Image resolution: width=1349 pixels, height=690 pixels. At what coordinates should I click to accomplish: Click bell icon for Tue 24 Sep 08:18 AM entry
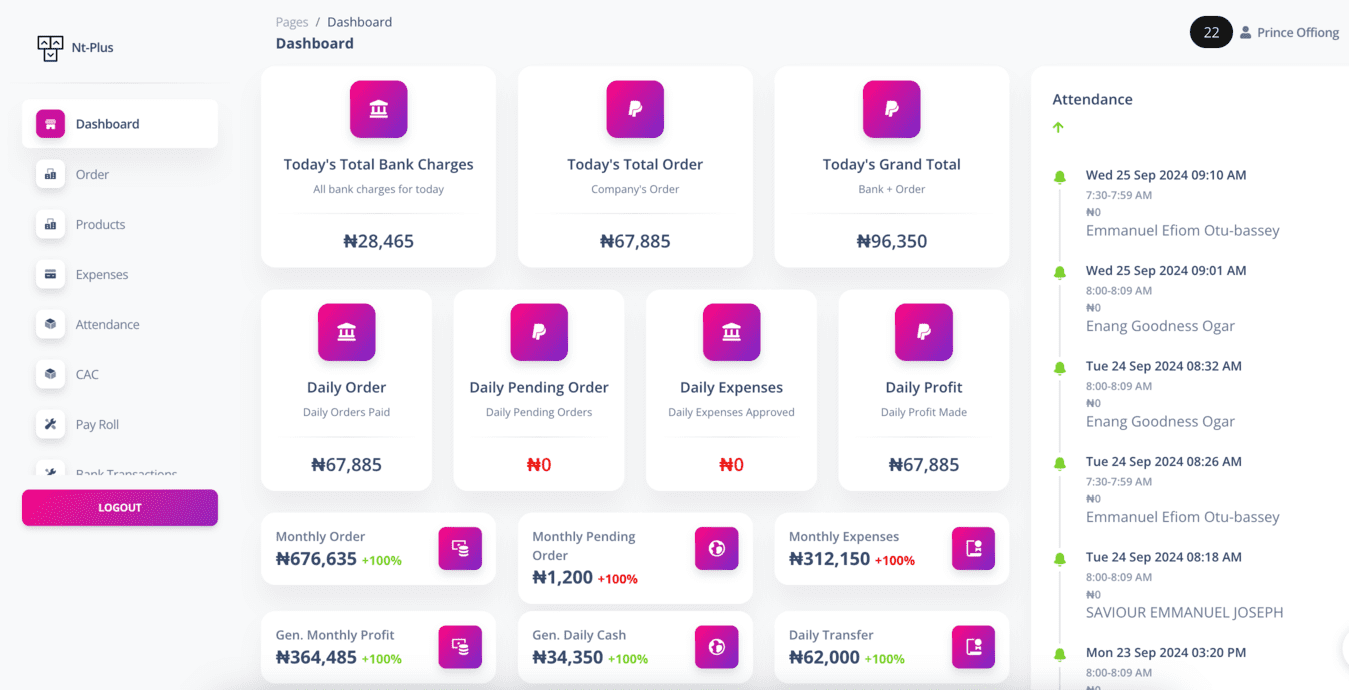coord(1060,559)
